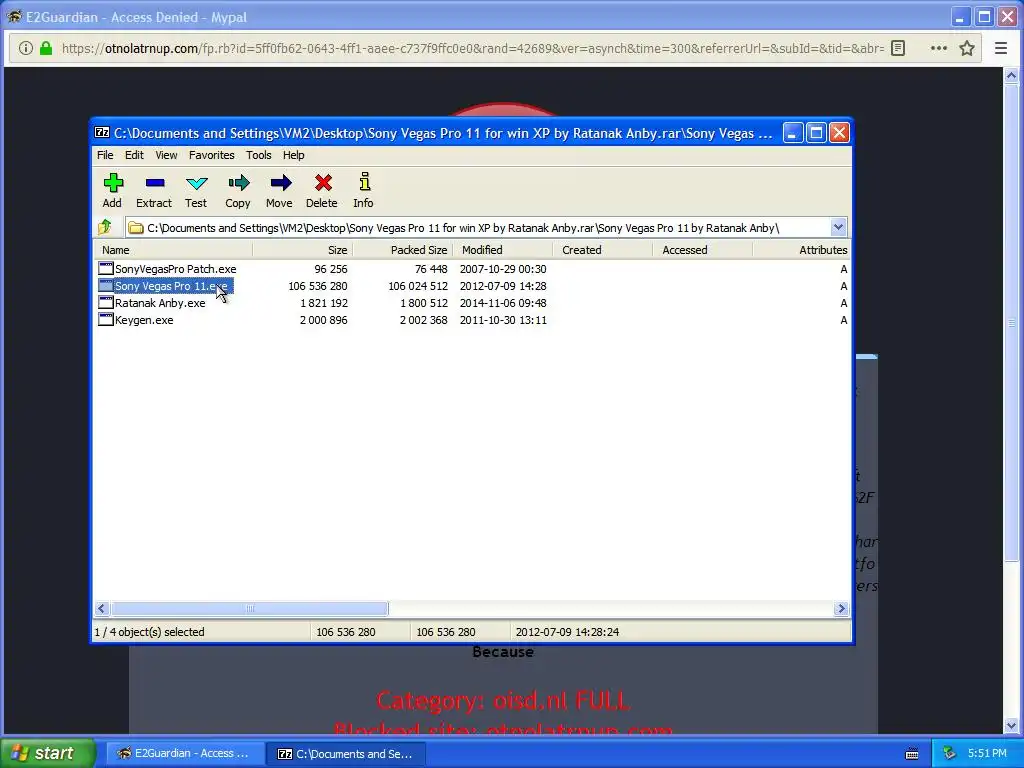Toggle reader view icon in Mypal address bar

point(899,48)
